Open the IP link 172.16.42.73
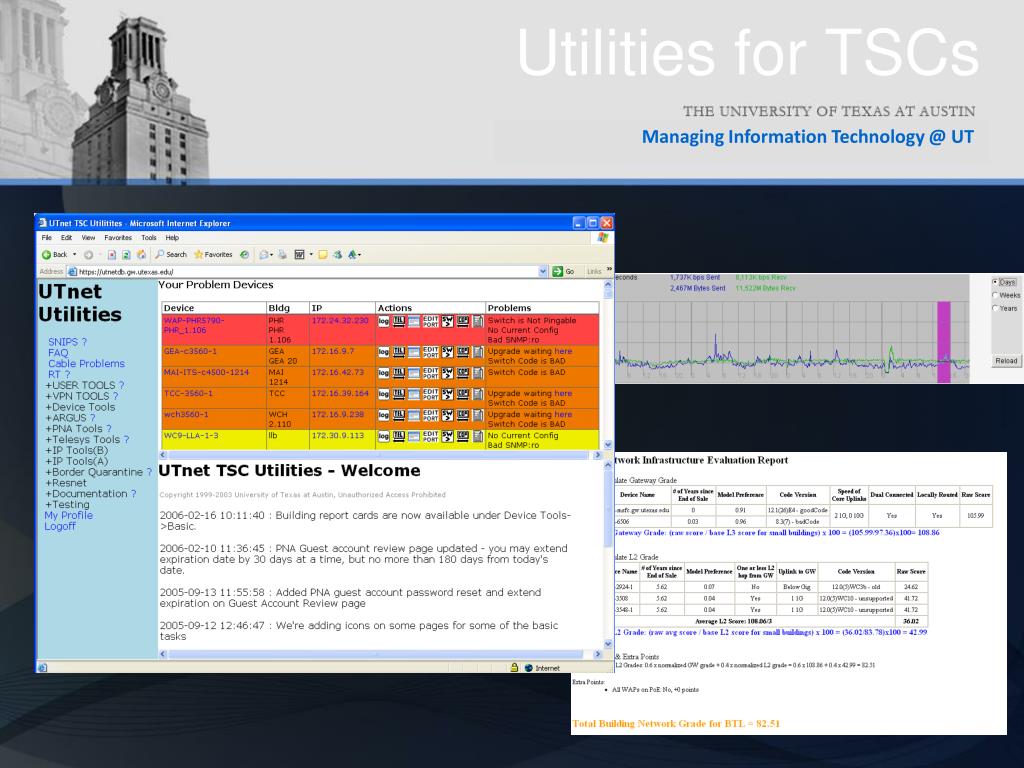This screenshot has height=768, width=1024. pos(338,372)
